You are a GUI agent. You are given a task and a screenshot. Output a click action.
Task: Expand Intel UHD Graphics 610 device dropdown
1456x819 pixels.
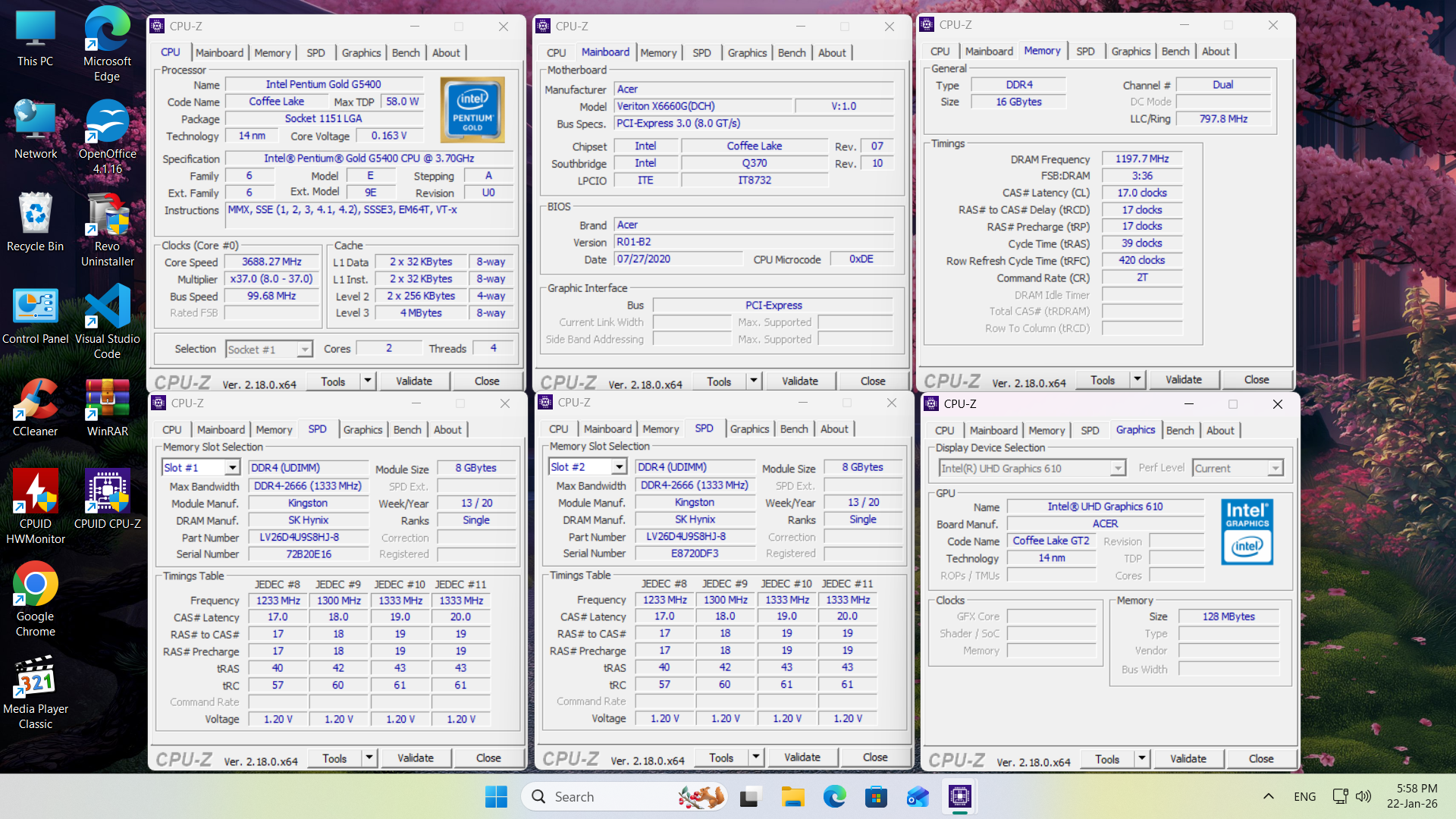coord(1117,469)
